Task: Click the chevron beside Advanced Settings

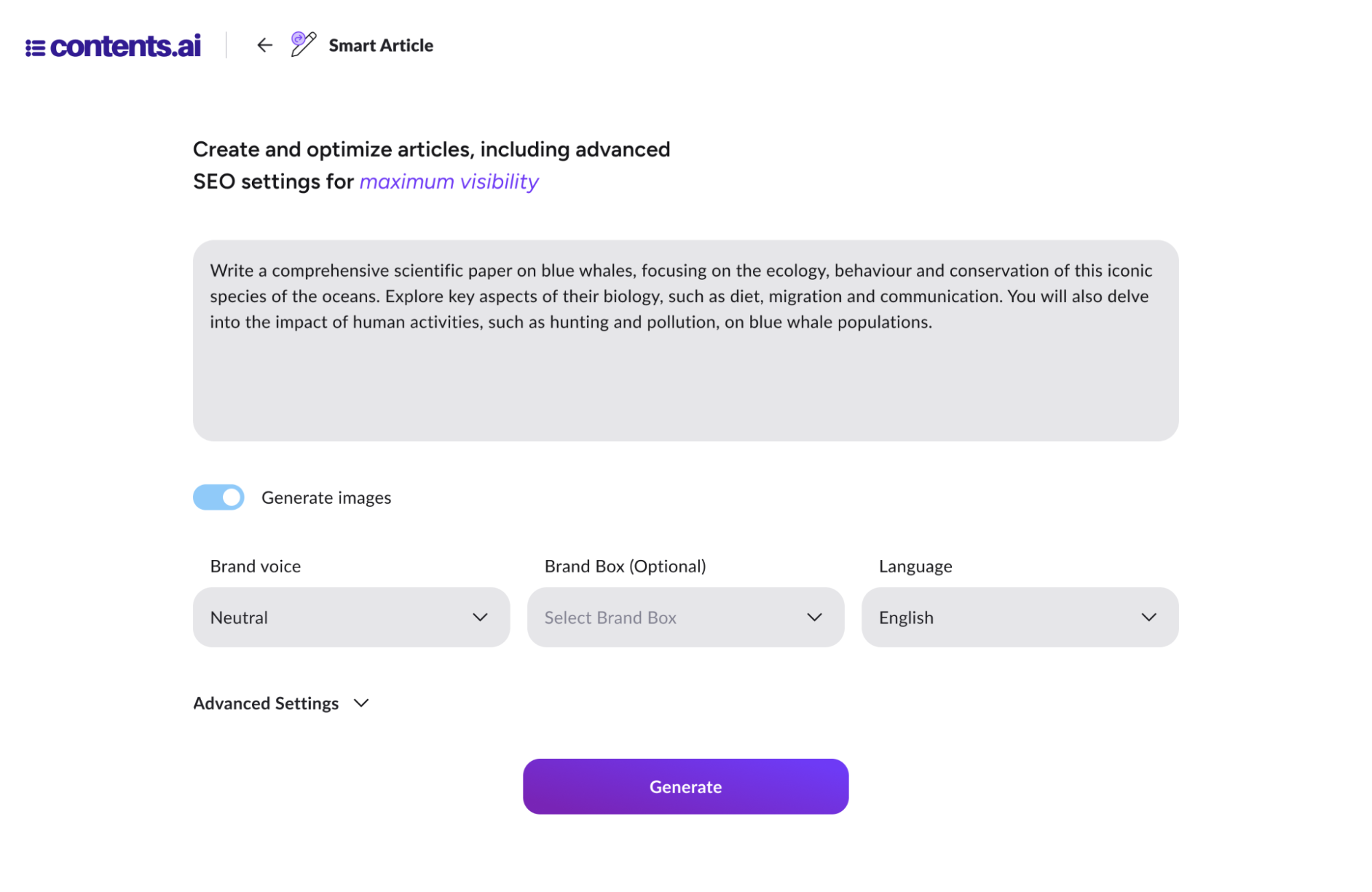Action: [x=361, y=703]
